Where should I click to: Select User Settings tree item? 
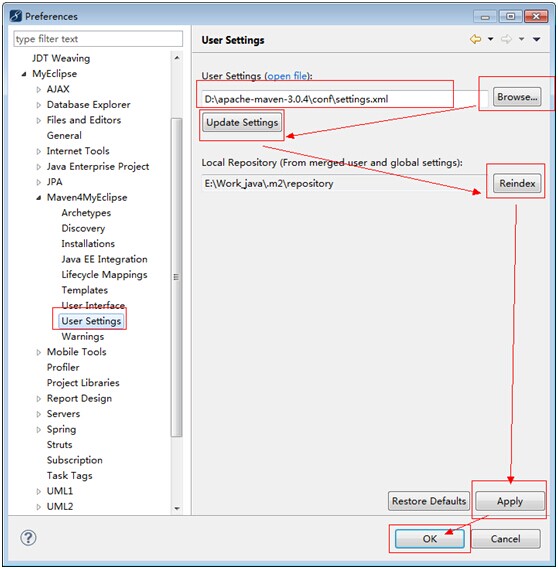91,321
